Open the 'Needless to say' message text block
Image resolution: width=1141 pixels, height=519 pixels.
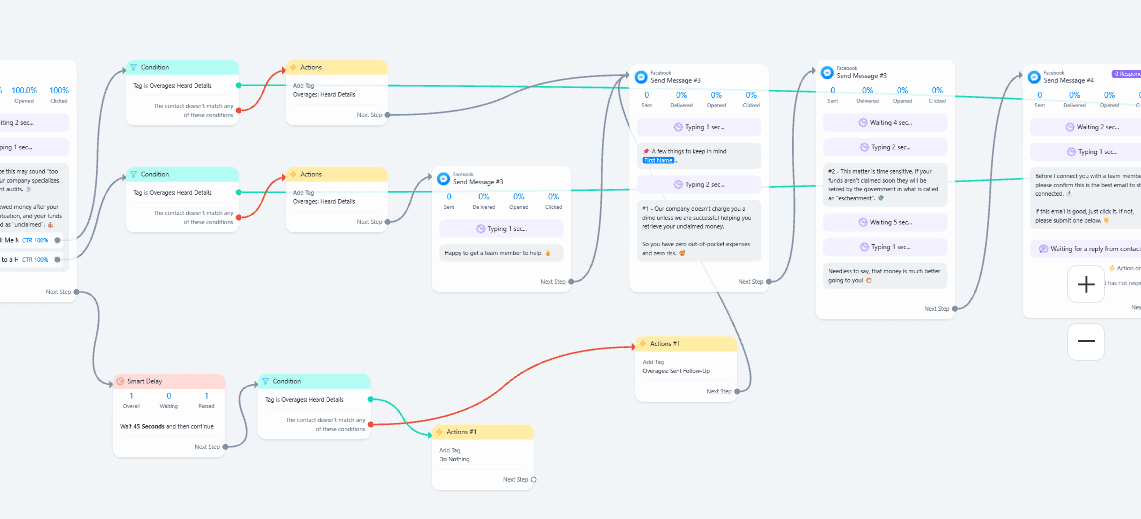884,275
